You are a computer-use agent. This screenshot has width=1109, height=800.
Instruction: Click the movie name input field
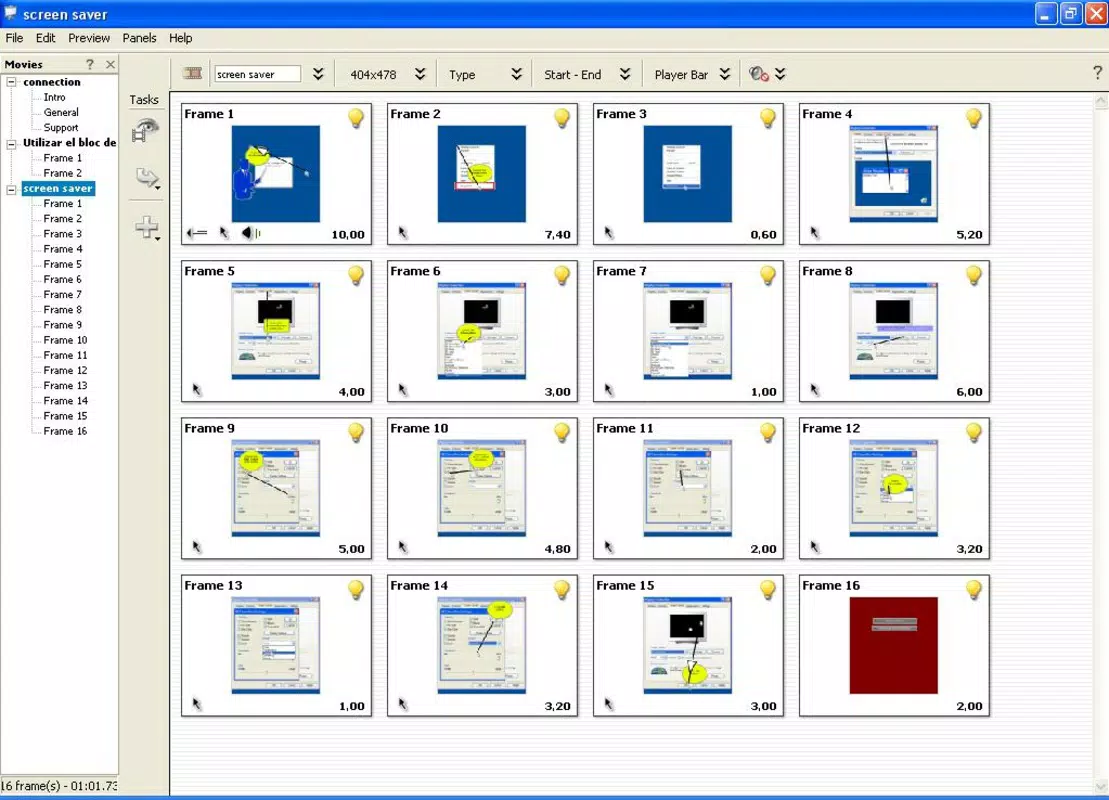tap(257, 74)
